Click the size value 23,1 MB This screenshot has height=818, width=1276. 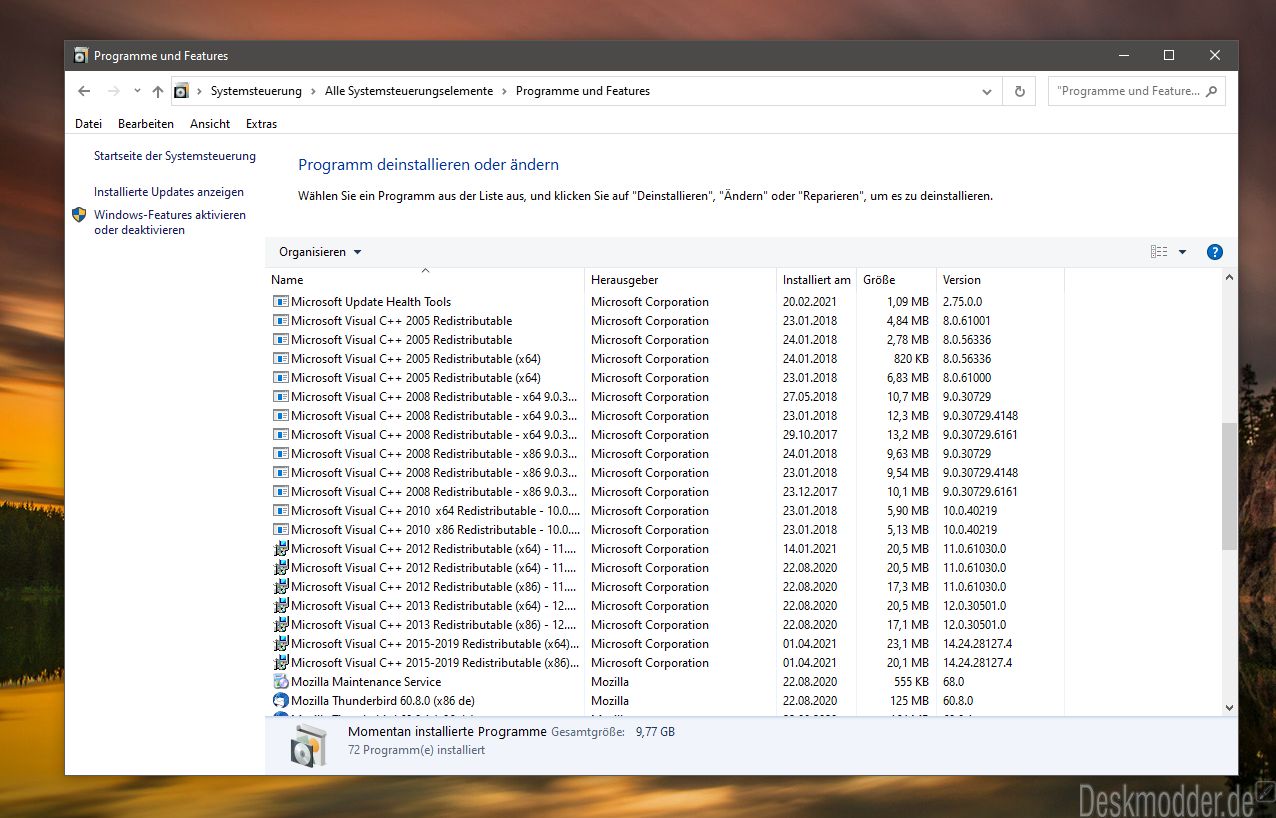click(907, 644)
